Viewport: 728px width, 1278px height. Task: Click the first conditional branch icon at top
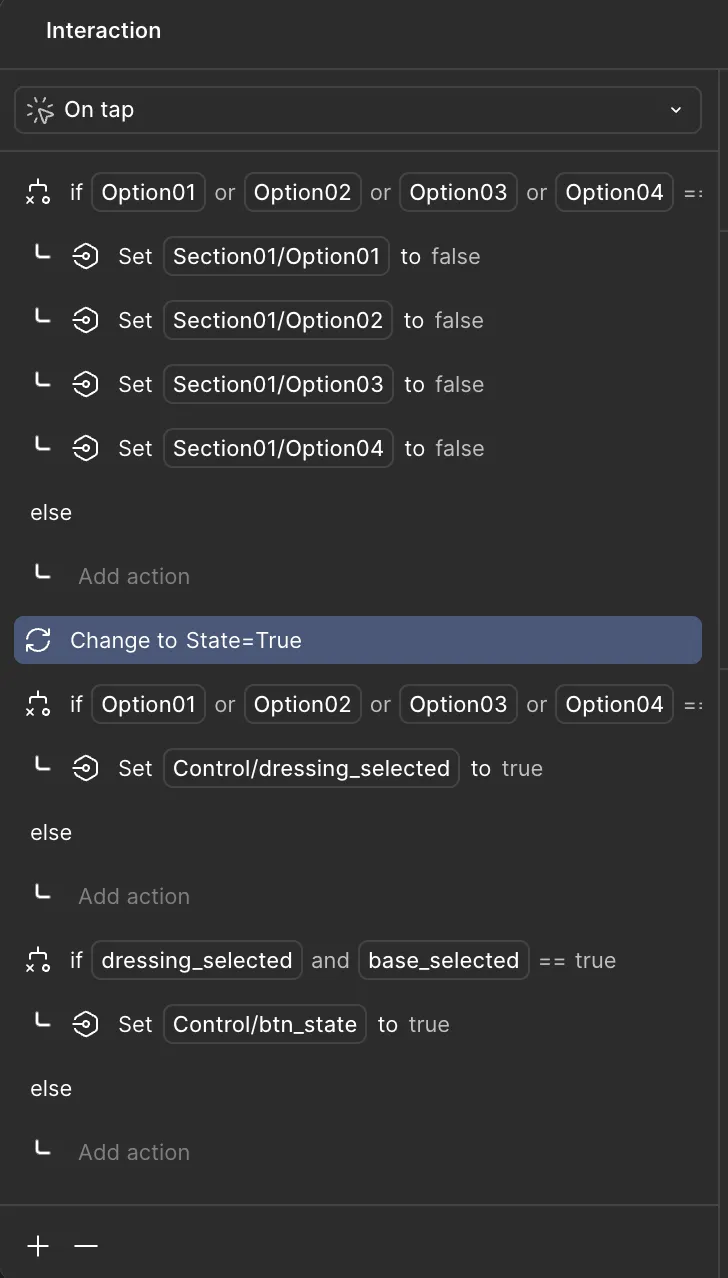tap(38, 192)
